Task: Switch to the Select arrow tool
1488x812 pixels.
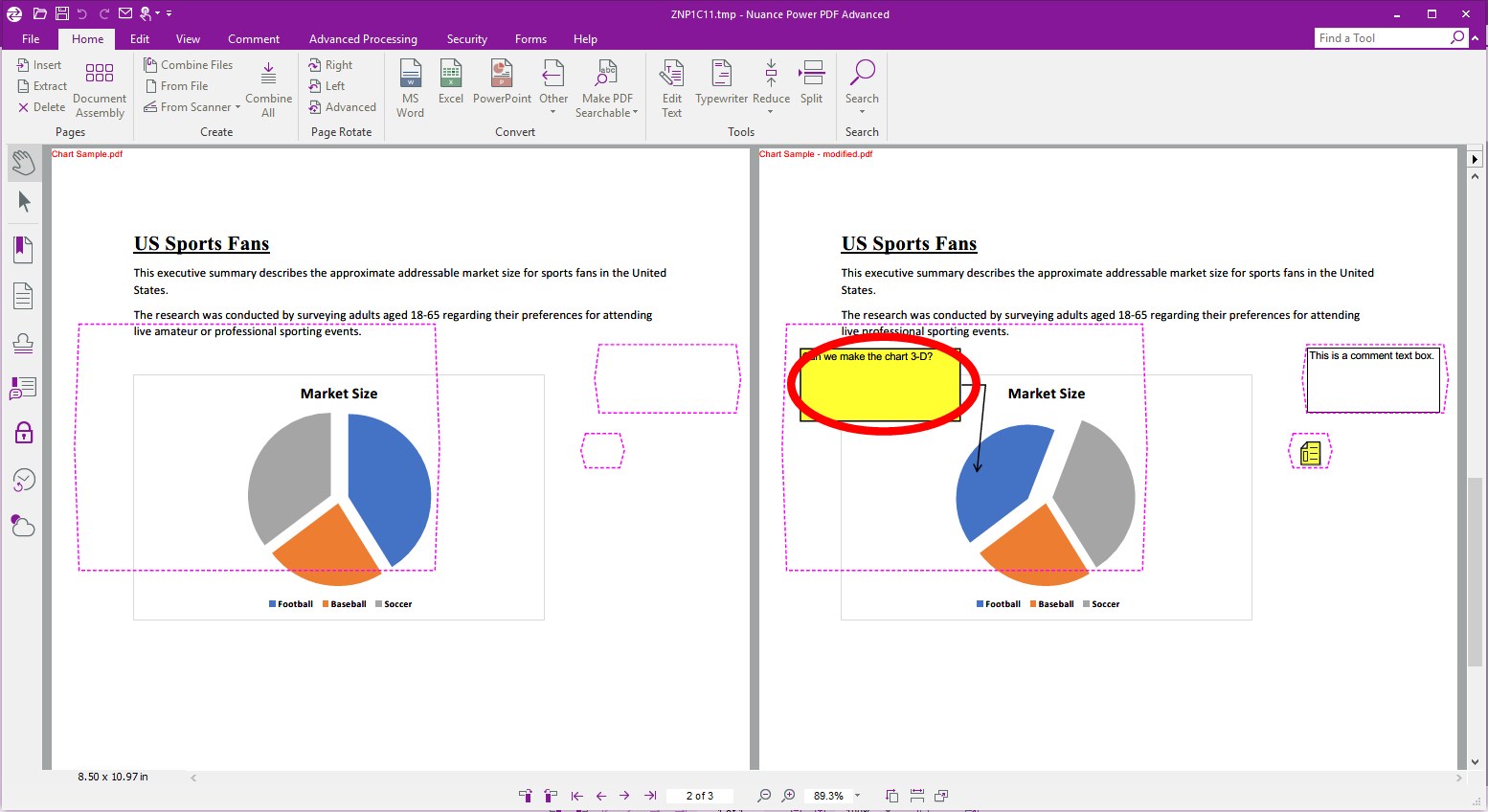Action: [24, 201]
